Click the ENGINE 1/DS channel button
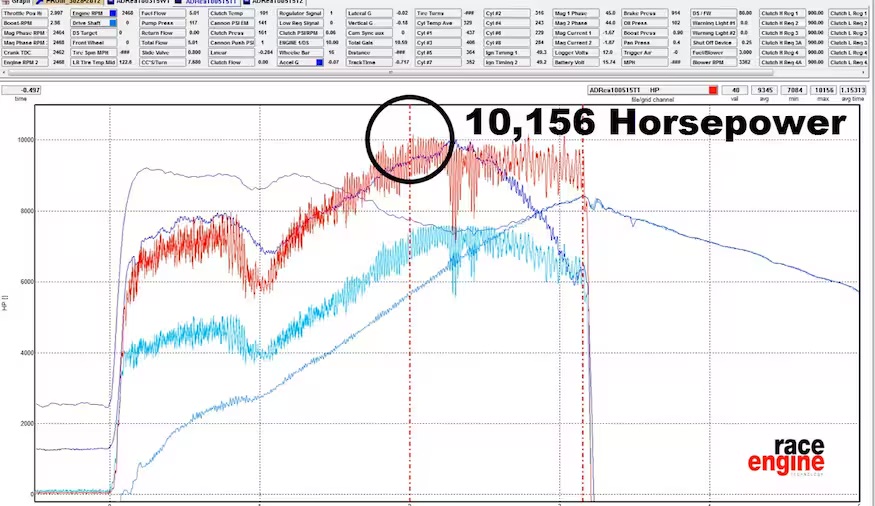The image size is (875, 506). pos(300,42)
